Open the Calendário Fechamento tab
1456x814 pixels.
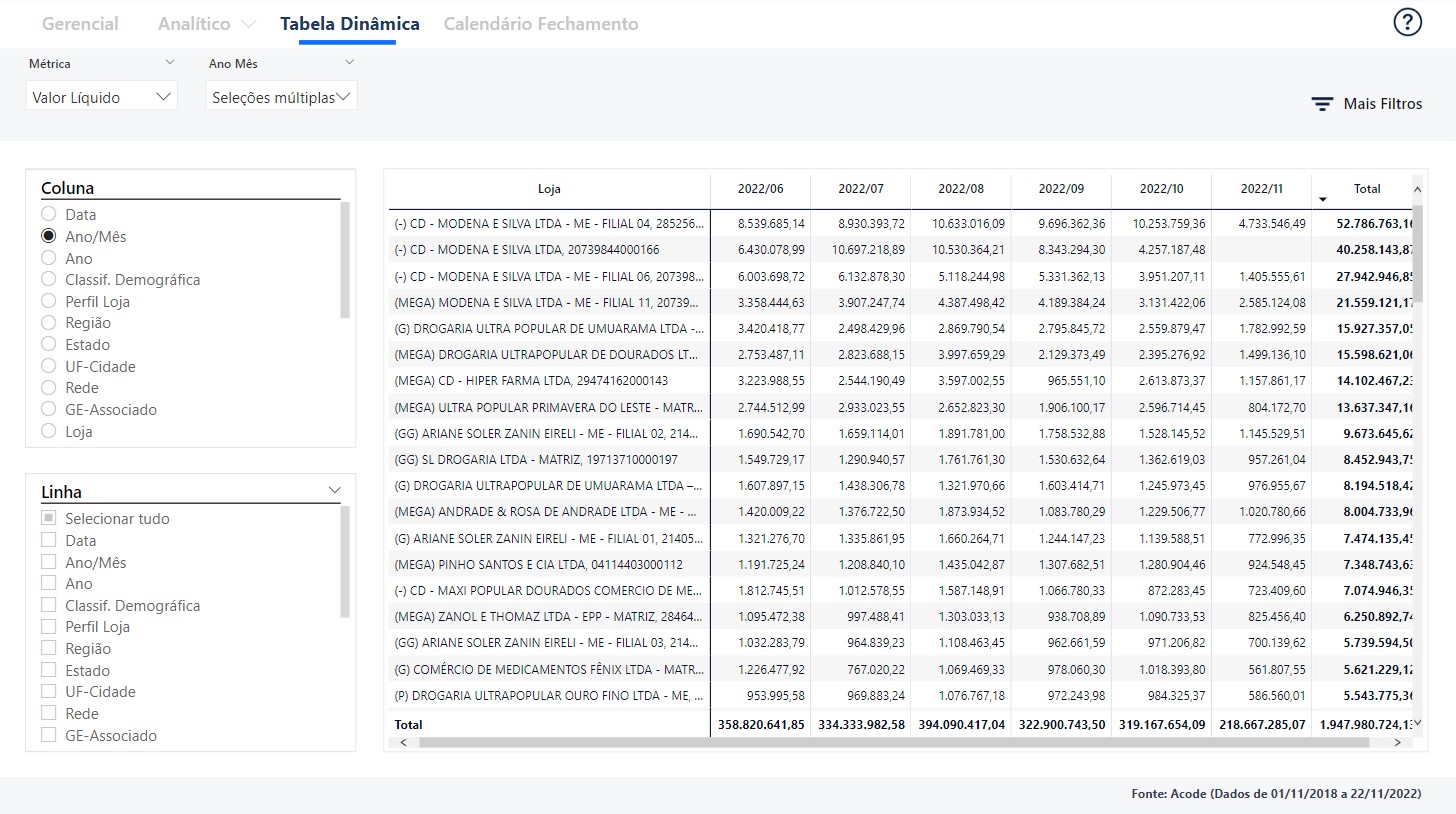540,24
